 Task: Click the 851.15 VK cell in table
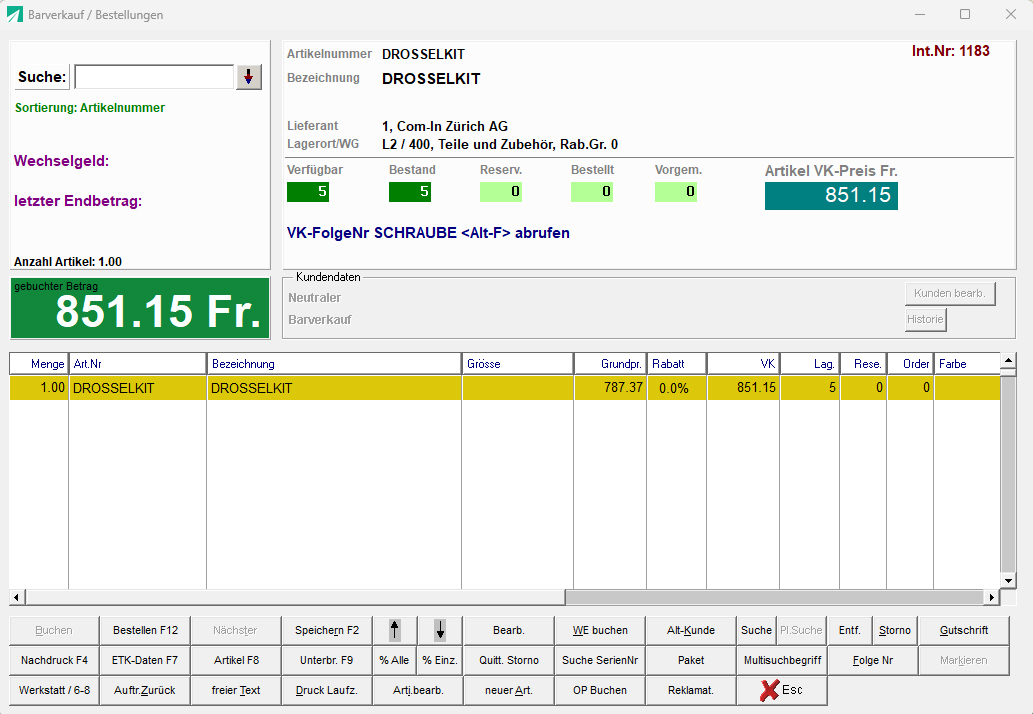pyautogui.click(x=743, y=388)
